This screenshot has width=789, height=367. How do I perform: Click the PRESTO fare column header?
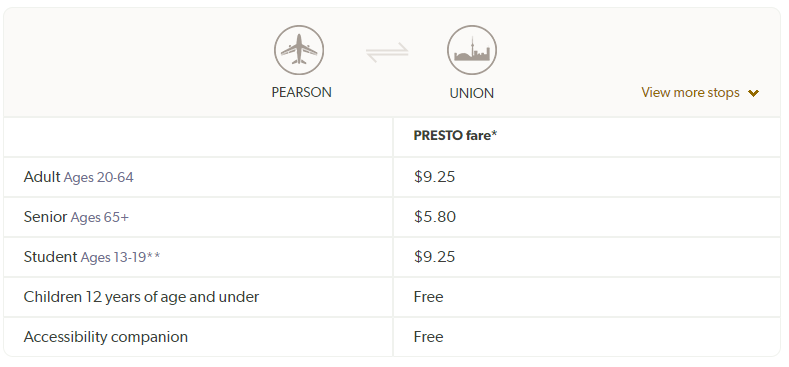click(x=455, y=135)
